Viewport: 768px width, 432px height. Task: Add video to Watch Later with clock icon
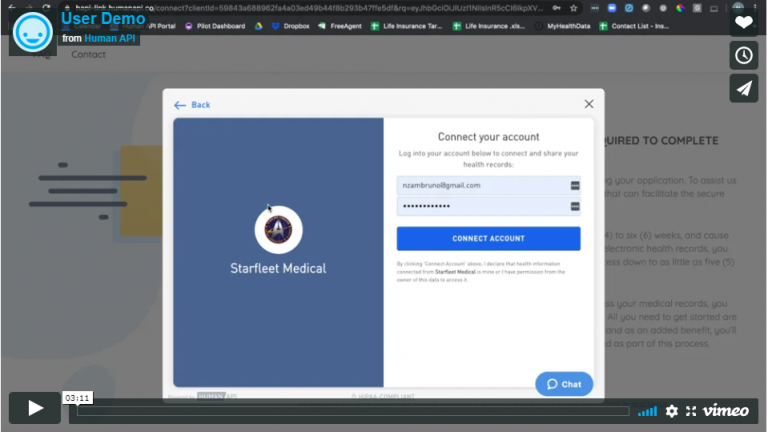(x=743, y=55)
